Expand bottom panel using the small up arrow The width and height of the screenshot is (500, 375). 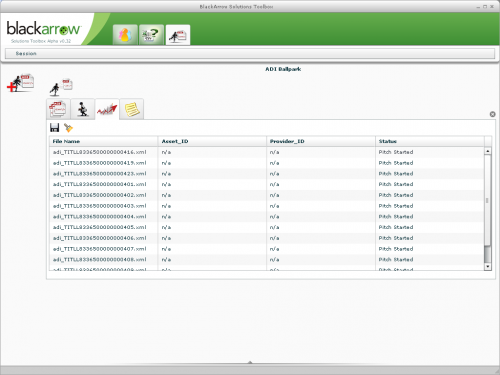pyautogui.click(x=250, y=362)
